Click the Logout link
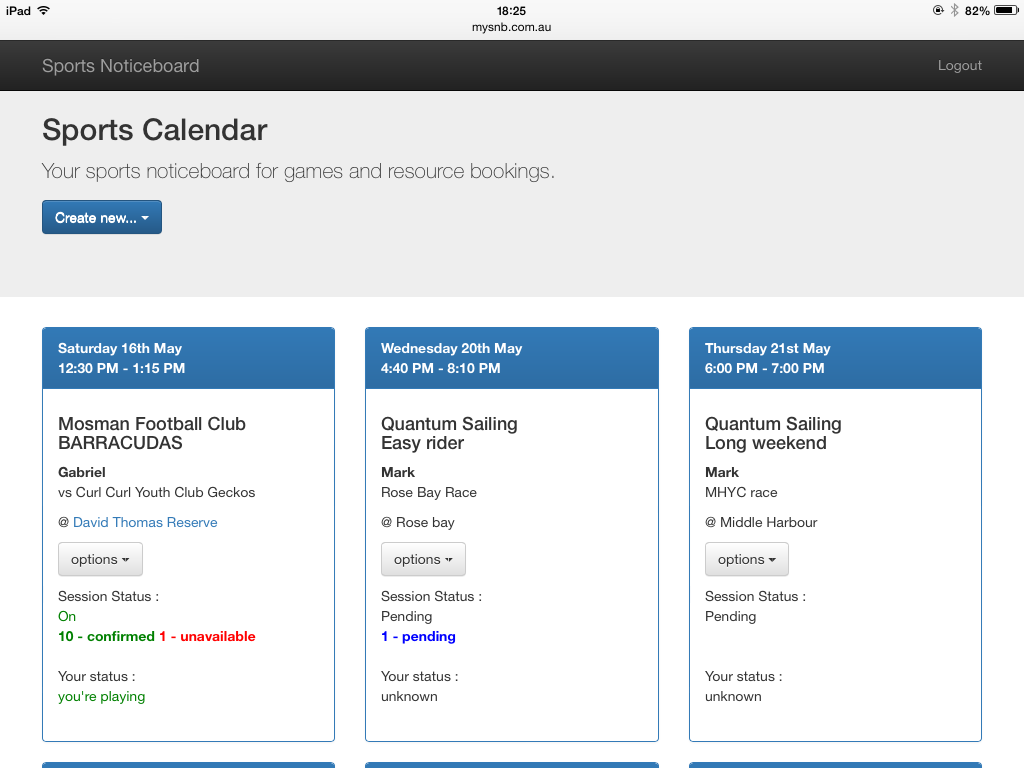 click(x=959, y=65)
